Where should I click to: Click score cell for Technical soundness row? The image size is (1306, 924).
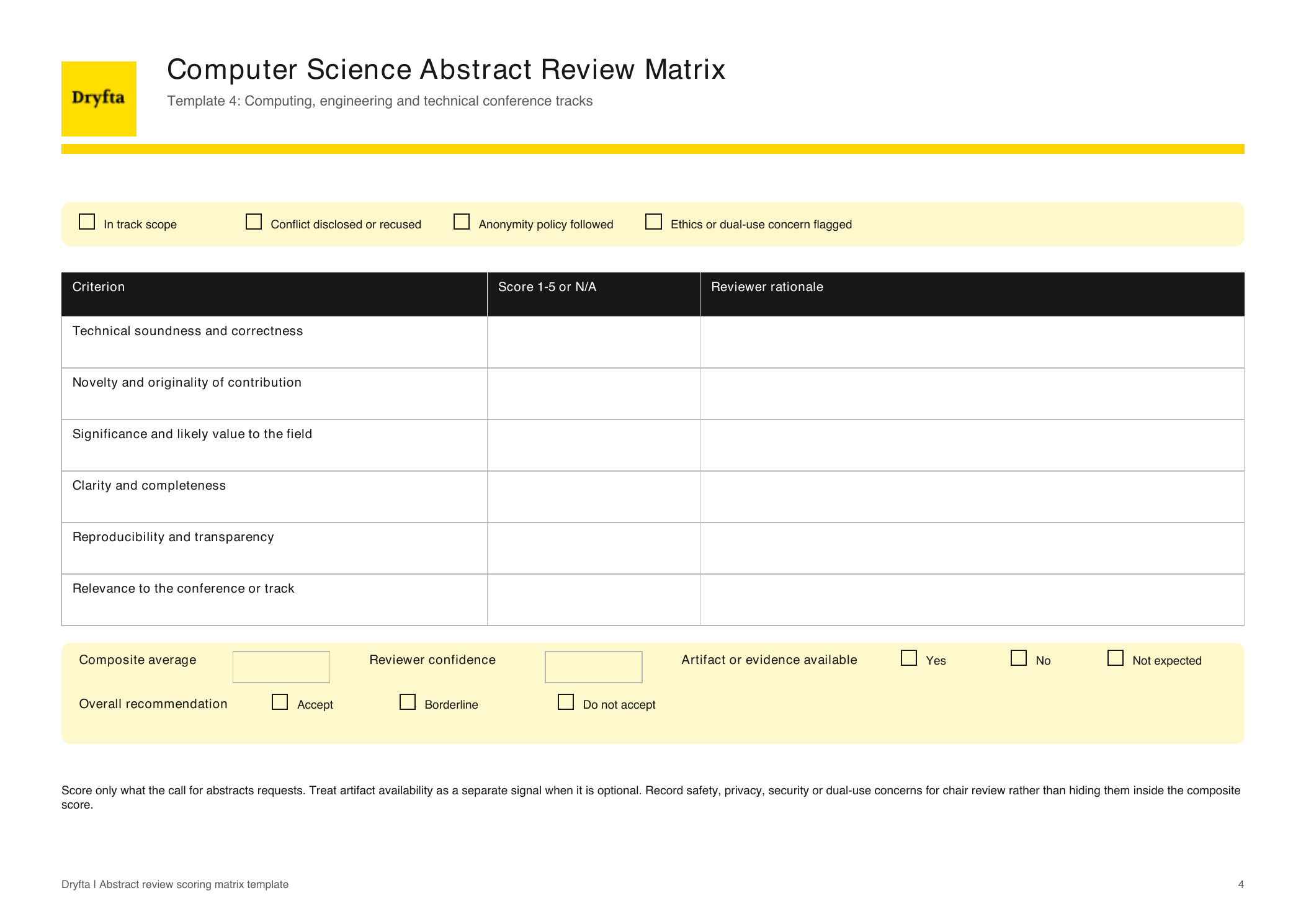point(594,343)
